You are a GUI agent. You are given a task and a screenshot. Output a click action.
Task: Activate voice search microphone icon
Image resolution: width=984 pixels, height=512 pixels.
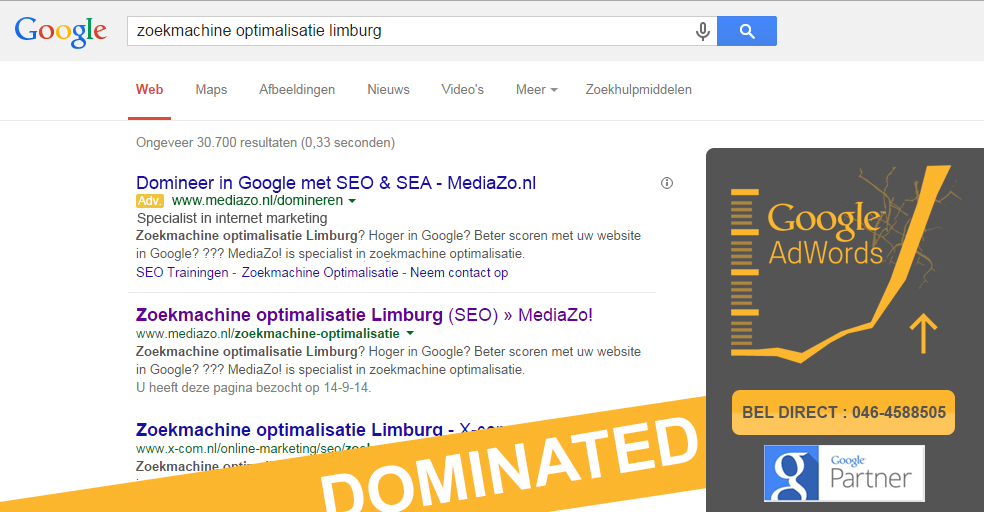703,31
